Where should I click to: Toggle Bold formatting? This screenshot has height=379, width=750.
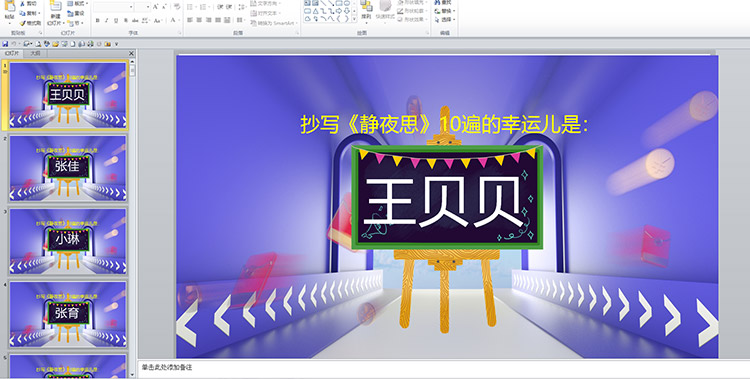[98, 21]
